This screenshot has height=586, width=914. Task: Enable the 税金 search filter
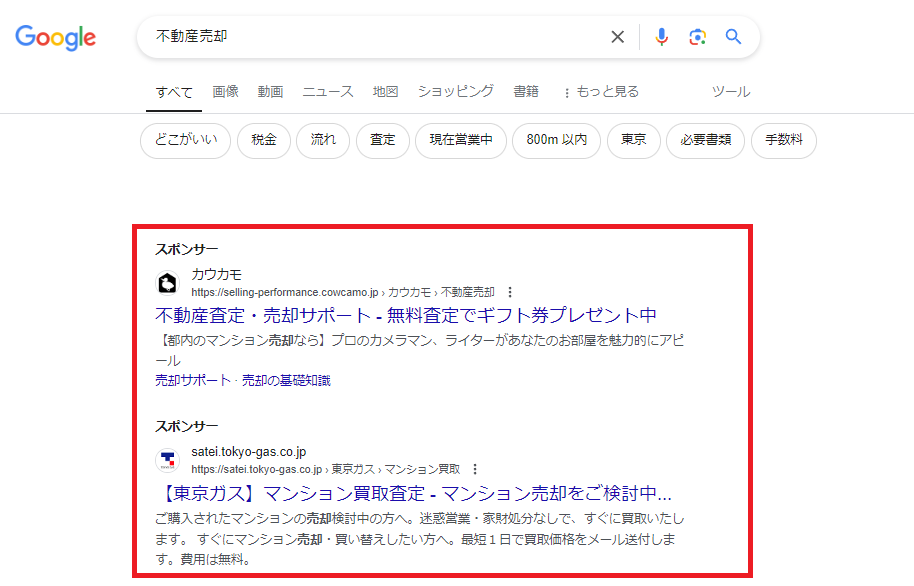pyautogui.click(x=263, y=141)
